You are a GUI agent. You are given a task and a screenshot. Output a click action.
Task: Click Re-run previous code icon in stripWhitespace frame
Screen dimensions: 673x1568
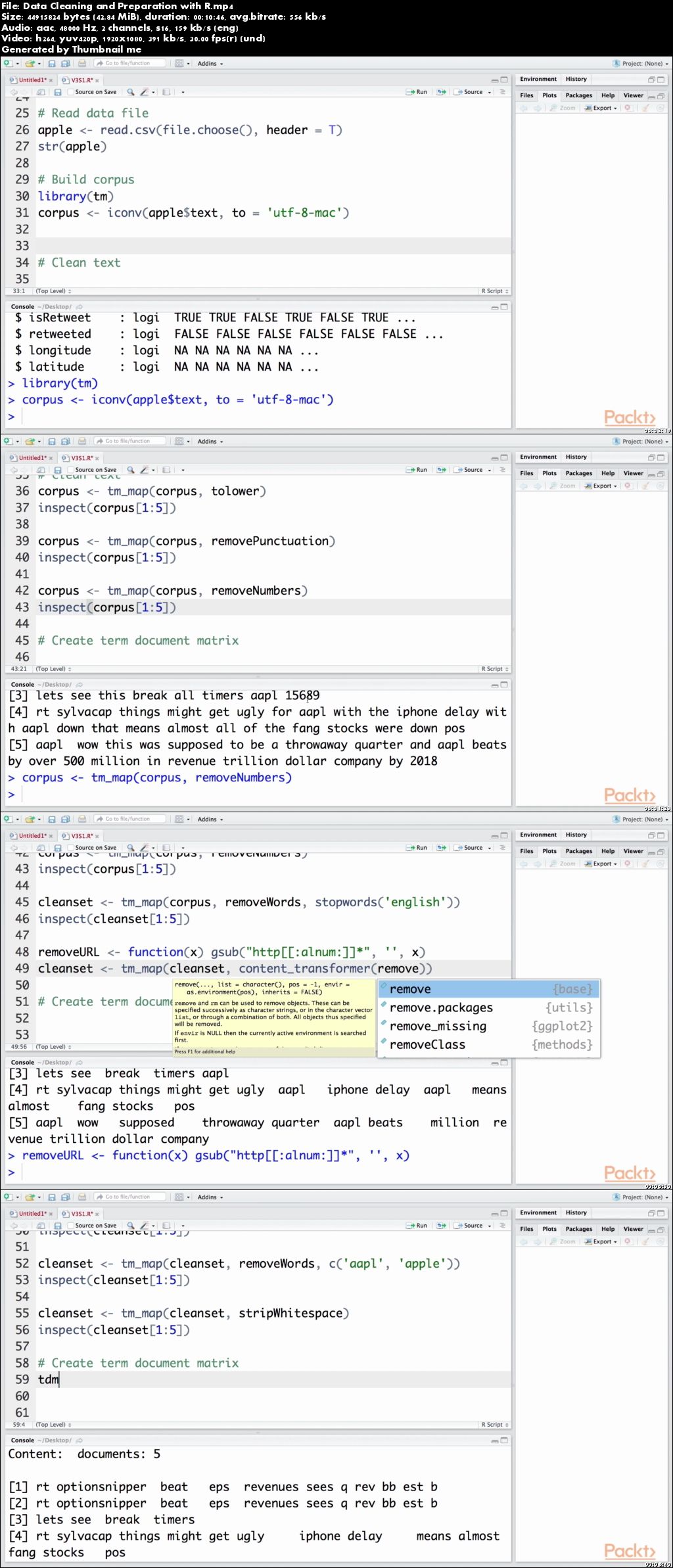click(442, 1226)
